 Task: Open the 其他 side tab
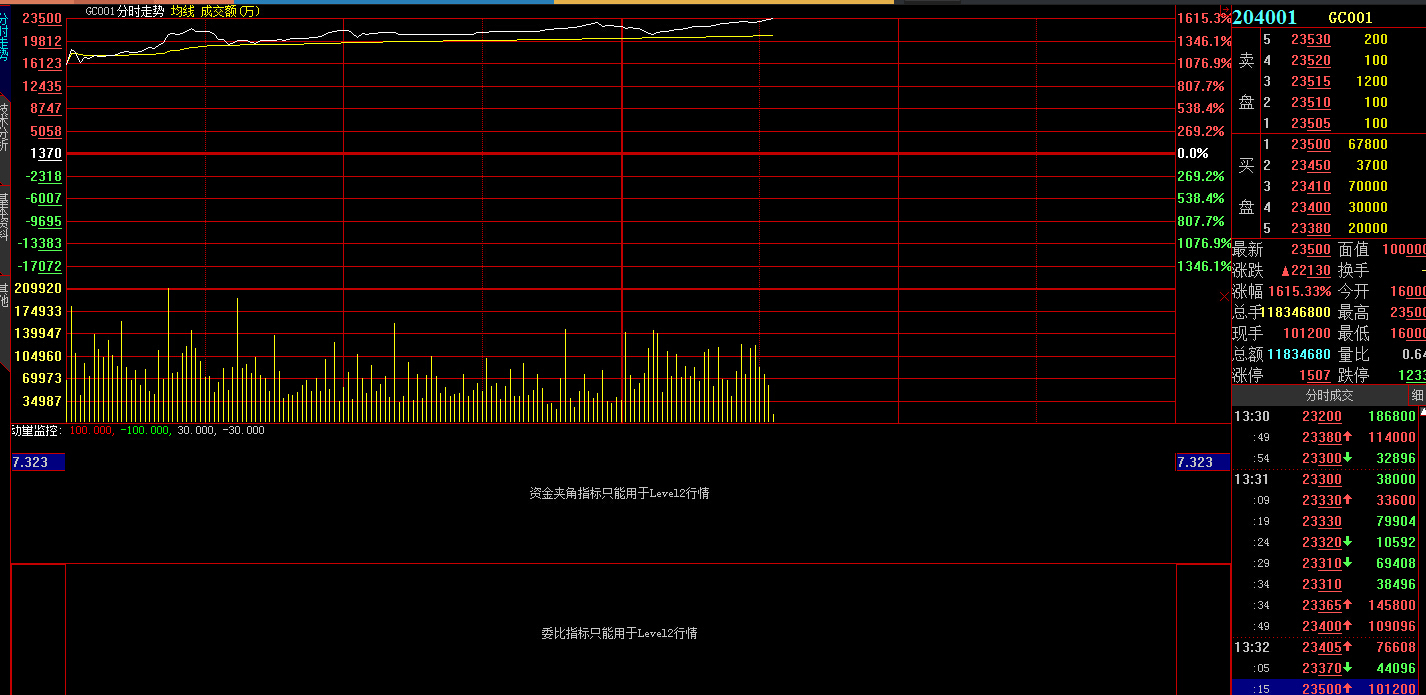click(x=4, y=296)
